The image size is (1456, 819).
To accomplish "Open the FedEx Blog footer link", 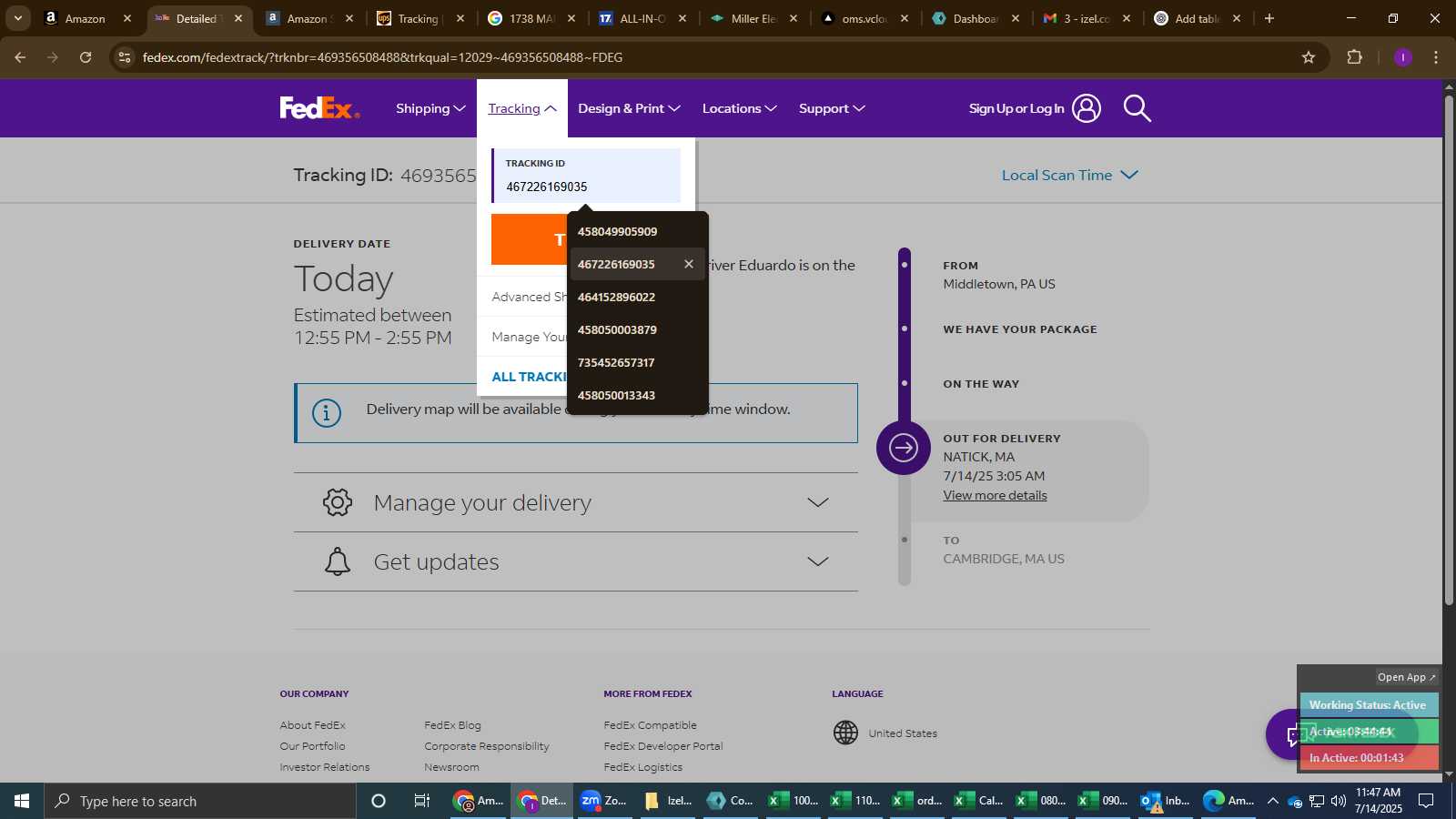I will coord(452,725).
